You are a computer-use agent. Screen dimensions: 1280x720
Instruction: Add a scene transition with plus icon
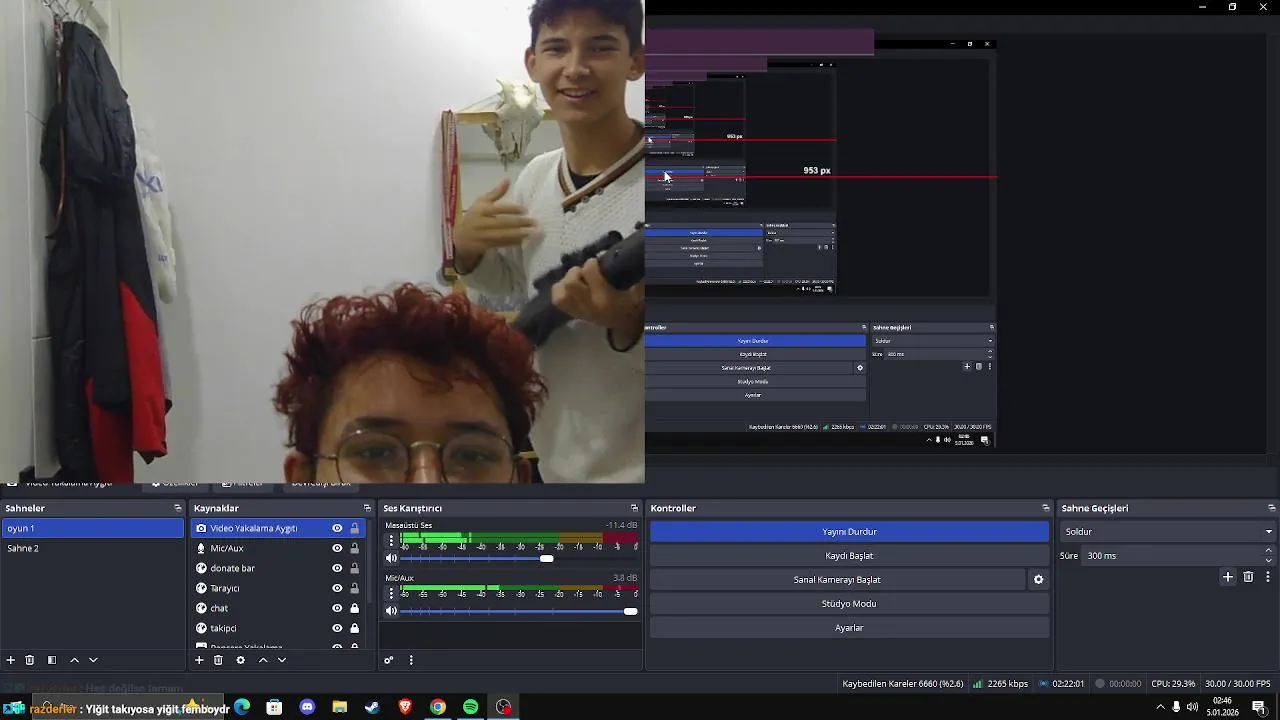point(1228,577)
